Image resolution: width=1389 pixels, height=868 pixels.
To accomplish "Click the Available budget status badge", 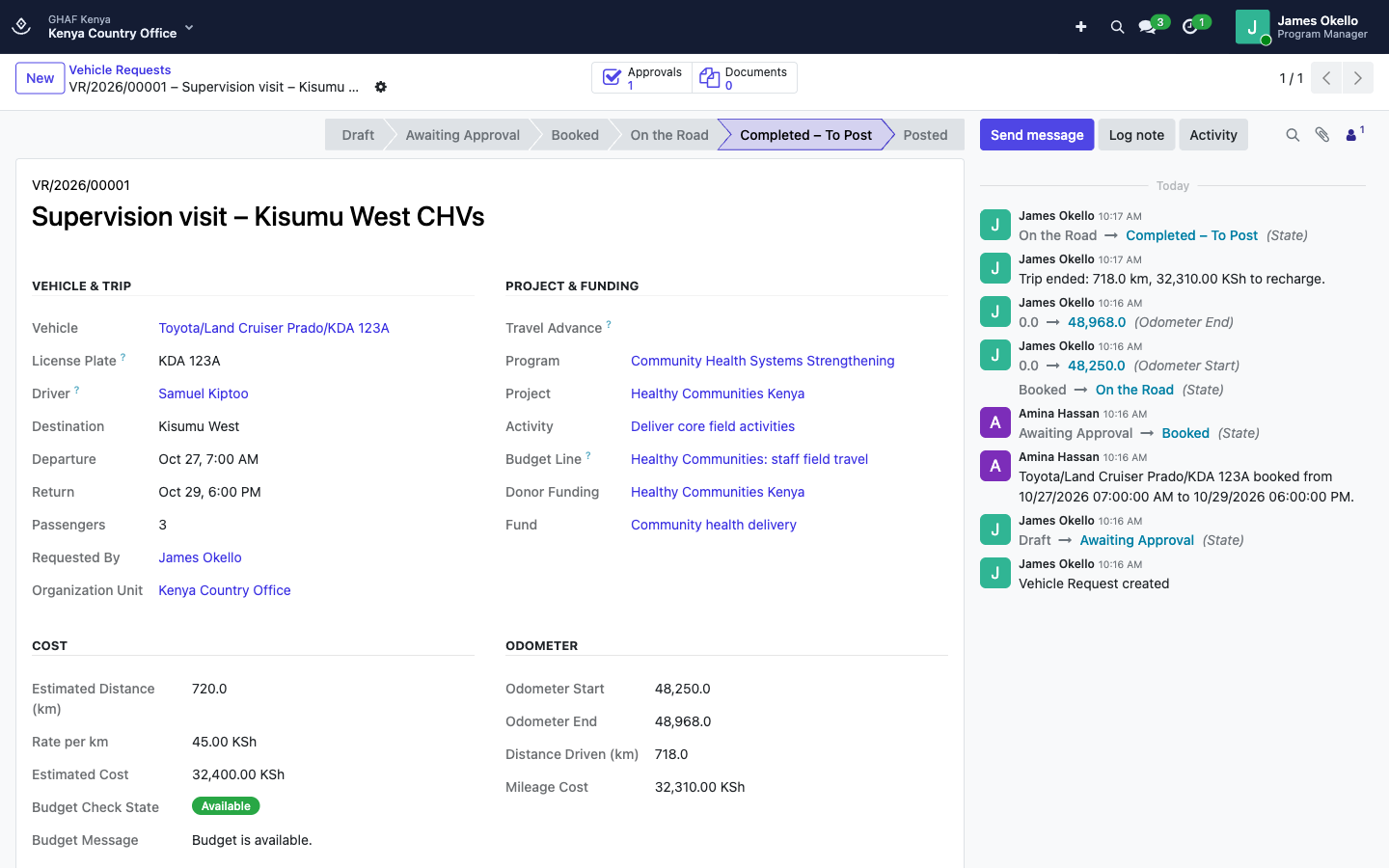I will point(226,806).
